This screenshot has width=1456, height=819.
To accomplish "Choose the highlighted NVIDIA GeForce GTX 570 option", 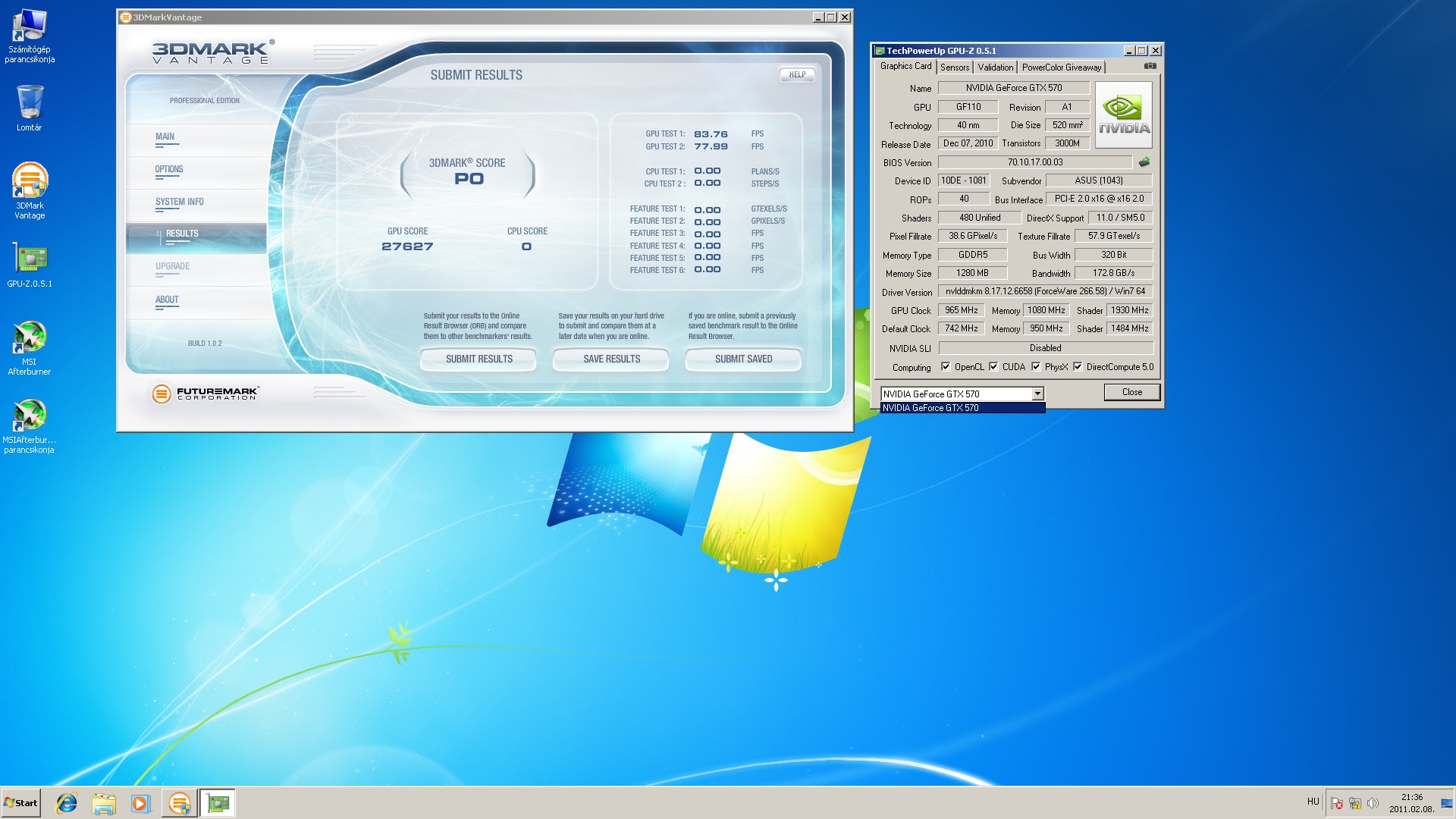I will coord(962,408).
